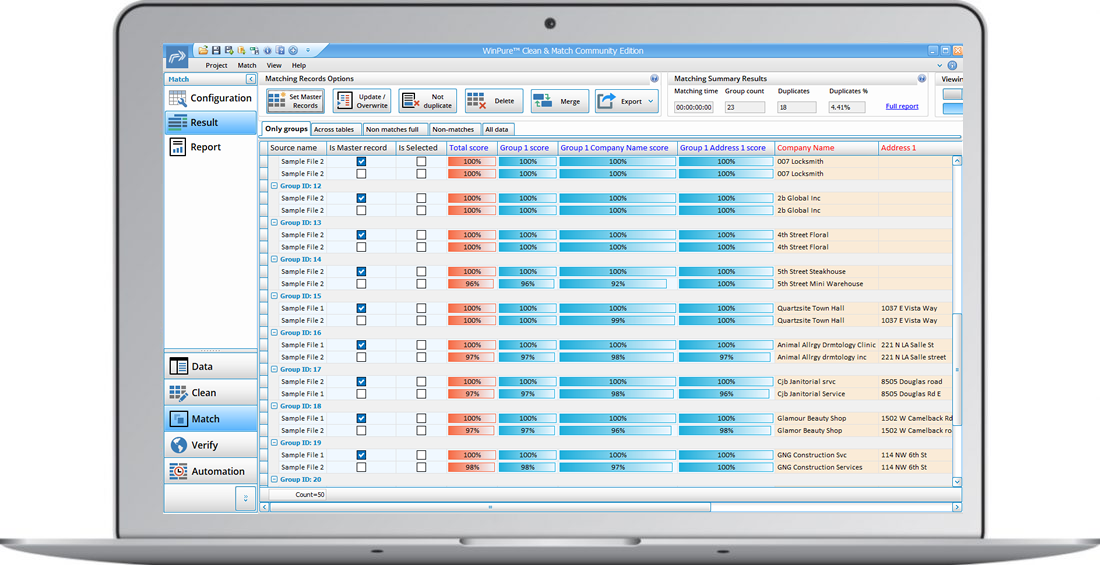Sort by Source name column header
The image size is (1100, 565).
pos(297,148)
